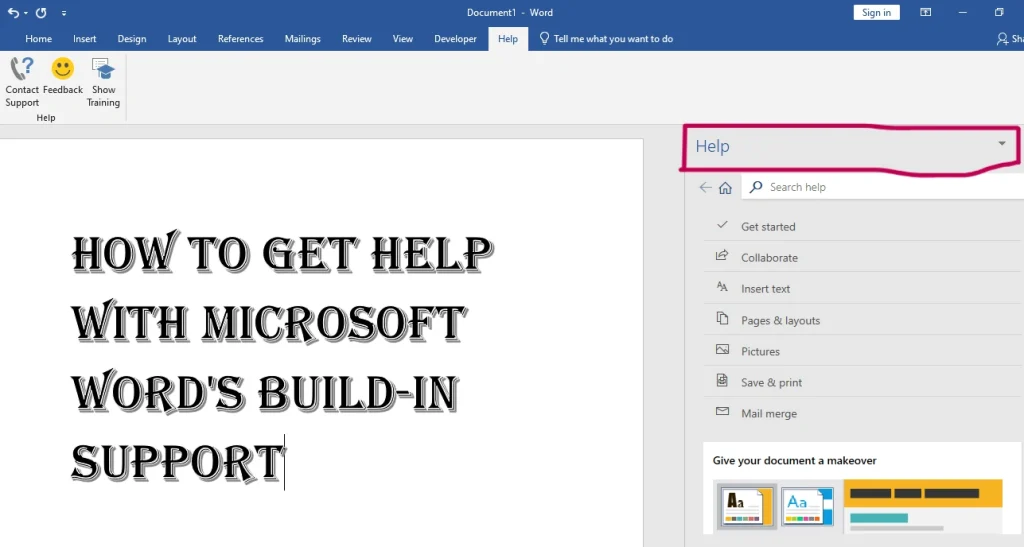Image resolution: width=1024 pixels, height=547 pixels.
Task: Select the Help ribbon tab
Action: pos(507,39)
